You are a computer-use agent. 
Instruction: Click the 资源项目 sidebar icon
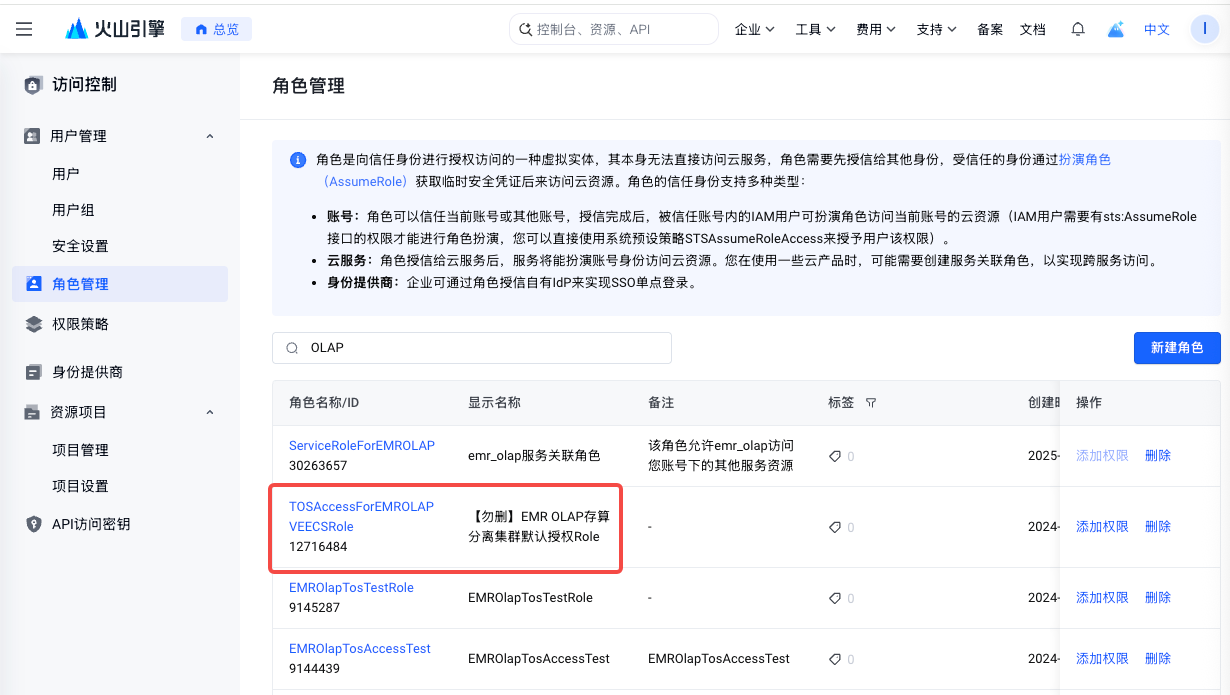pyautogui.click(x=32, y=412)
